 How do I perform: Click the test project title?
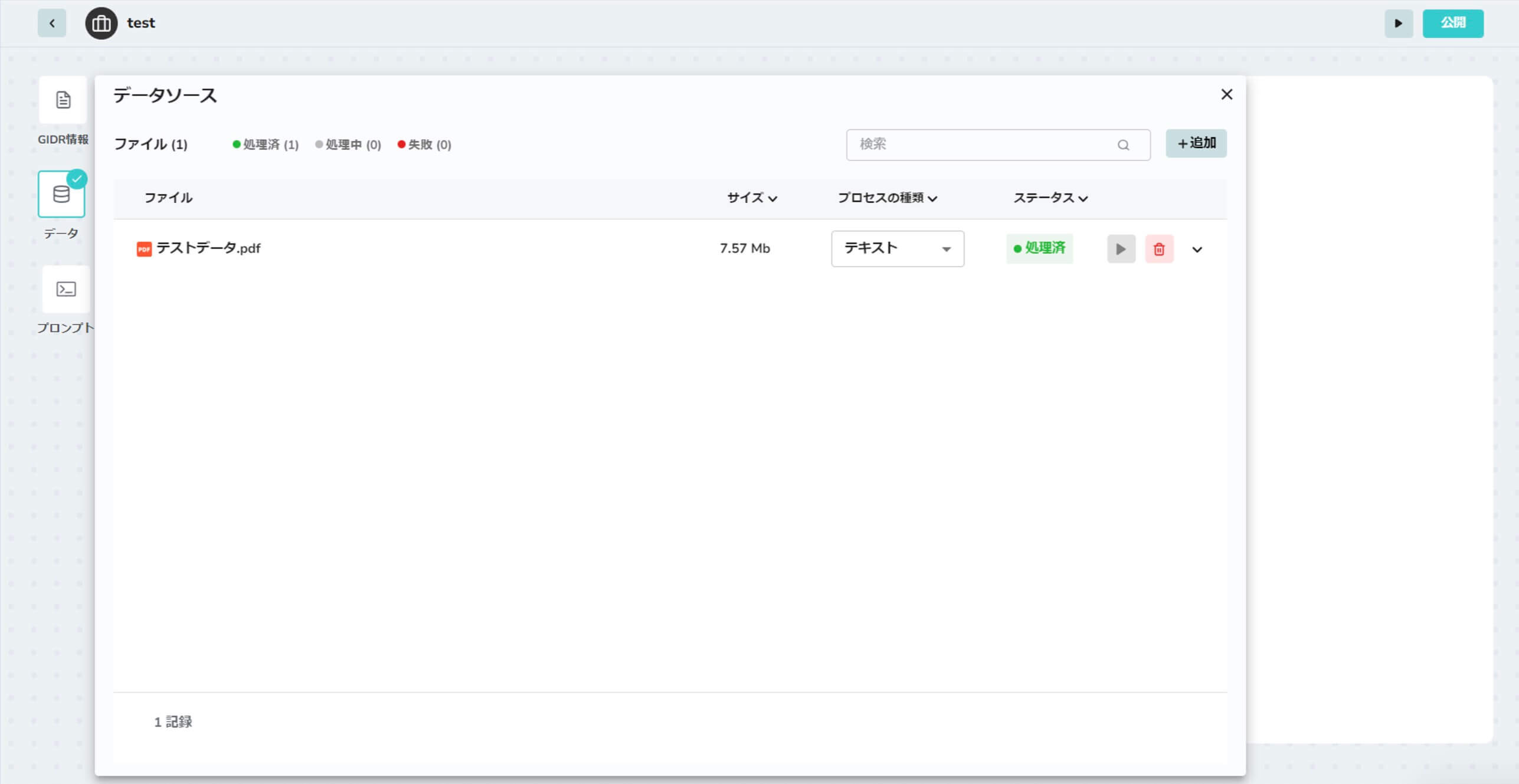pyautogui.click(x=140, y=23)
